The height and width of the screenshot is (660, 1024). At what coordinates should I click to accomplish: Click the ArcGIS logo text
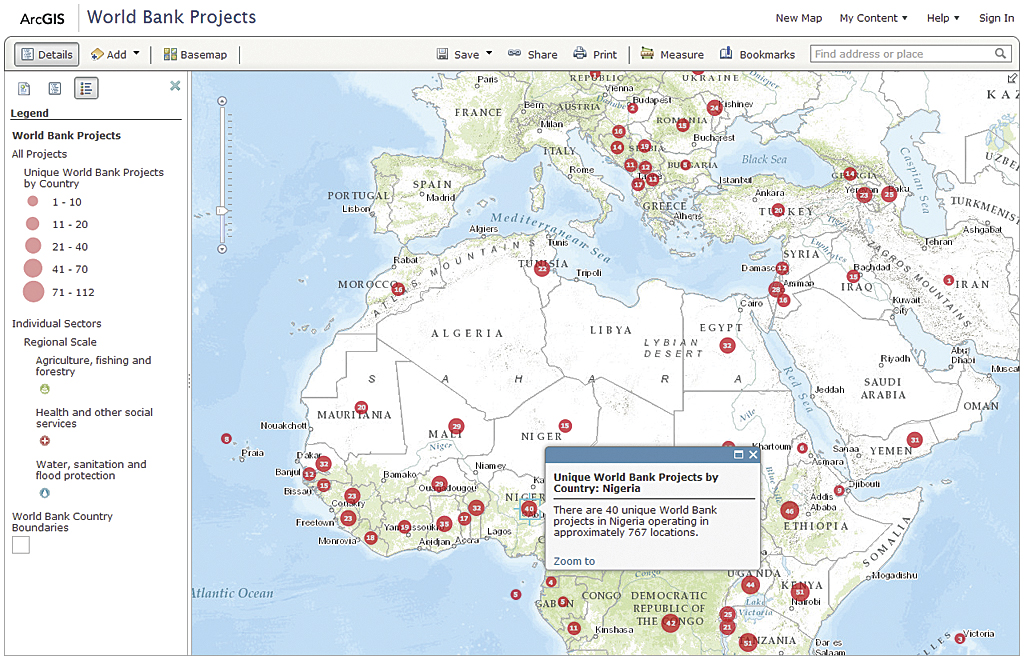[42, 19]
